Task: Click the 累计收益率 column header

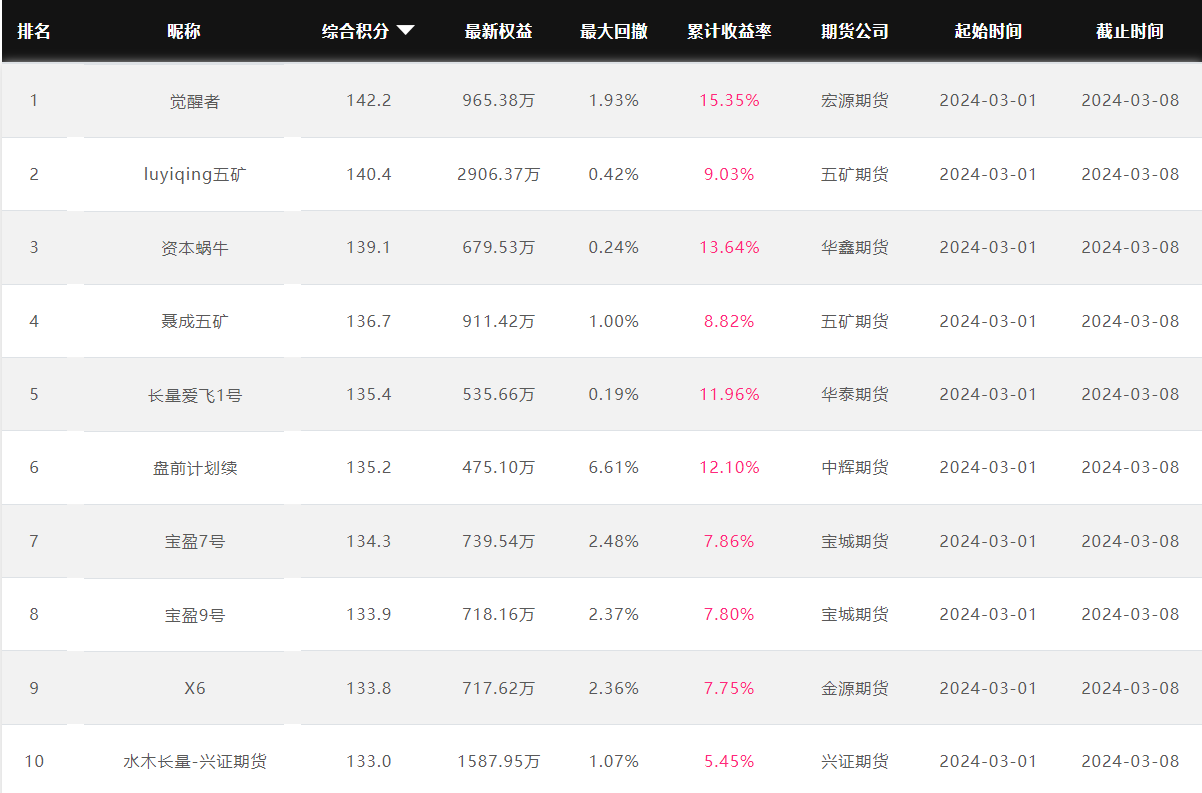Action: point(729,31)
